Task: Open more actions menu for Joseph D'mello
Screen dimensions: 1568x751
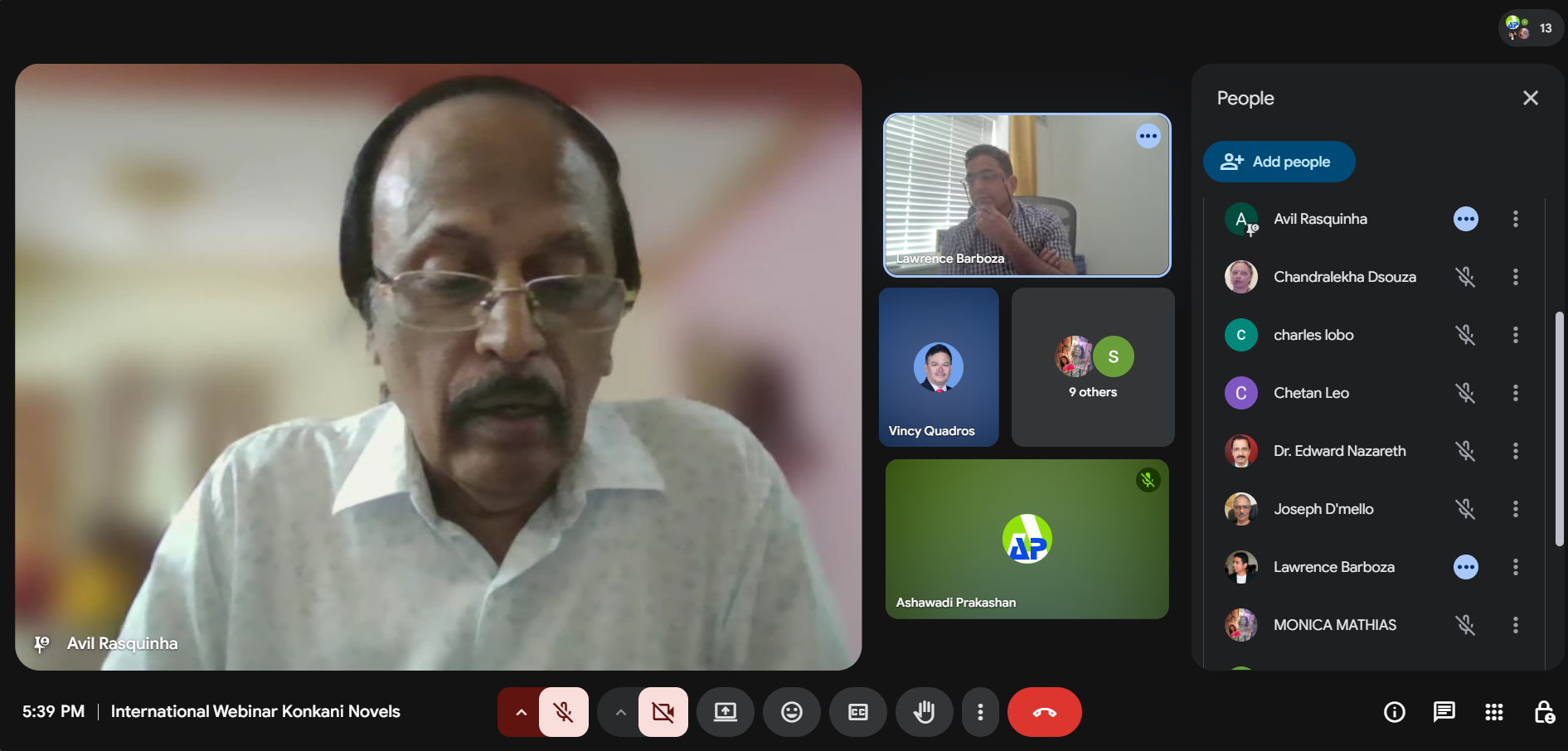Action: pyautogui.click(x=1516, y=509)
